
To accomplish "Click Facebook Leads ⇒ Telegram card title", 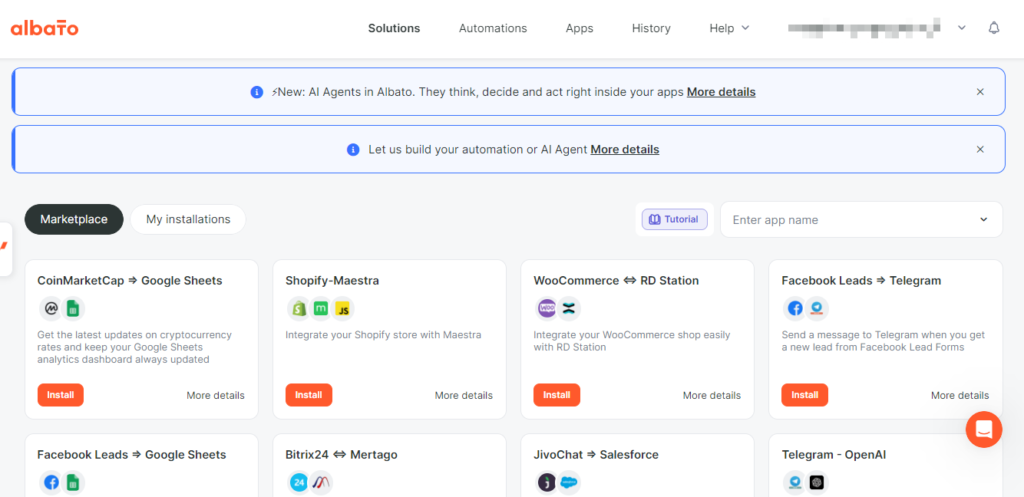I will [861, 281].
